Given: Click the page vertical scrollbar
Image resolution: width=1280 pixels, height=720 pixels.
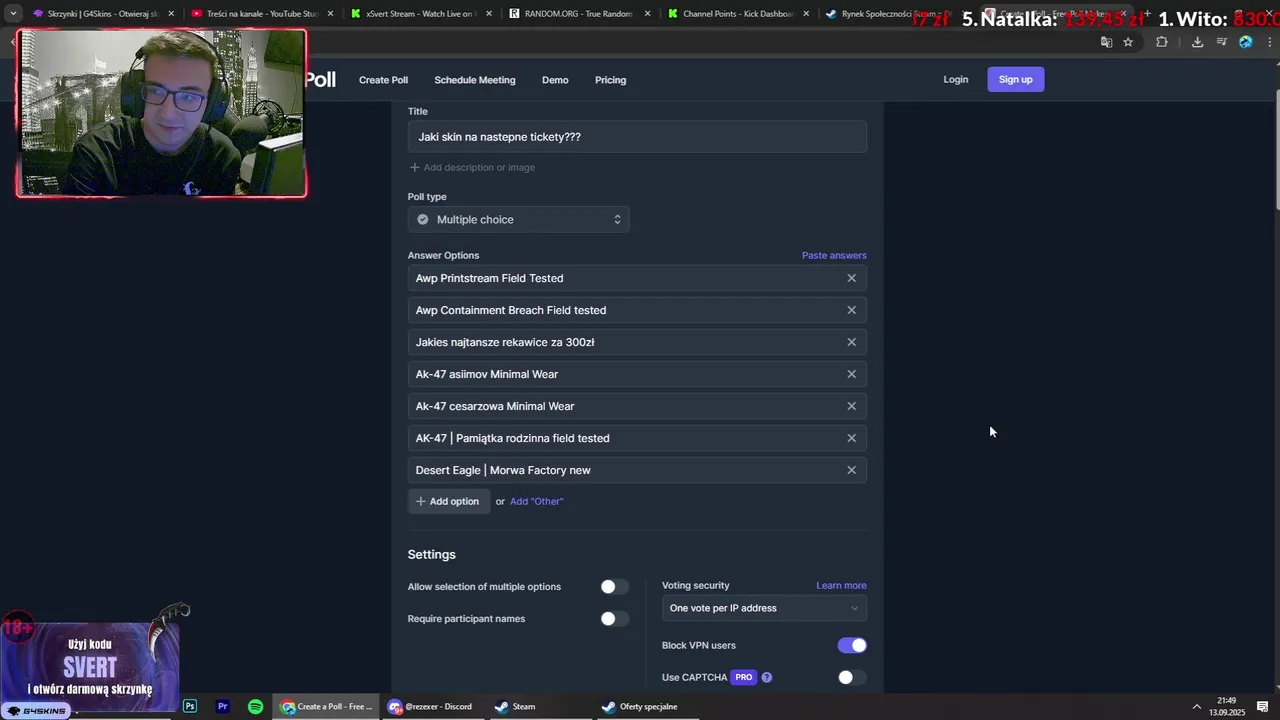Looking at the screenshot, I should (x=1276, y=150).
